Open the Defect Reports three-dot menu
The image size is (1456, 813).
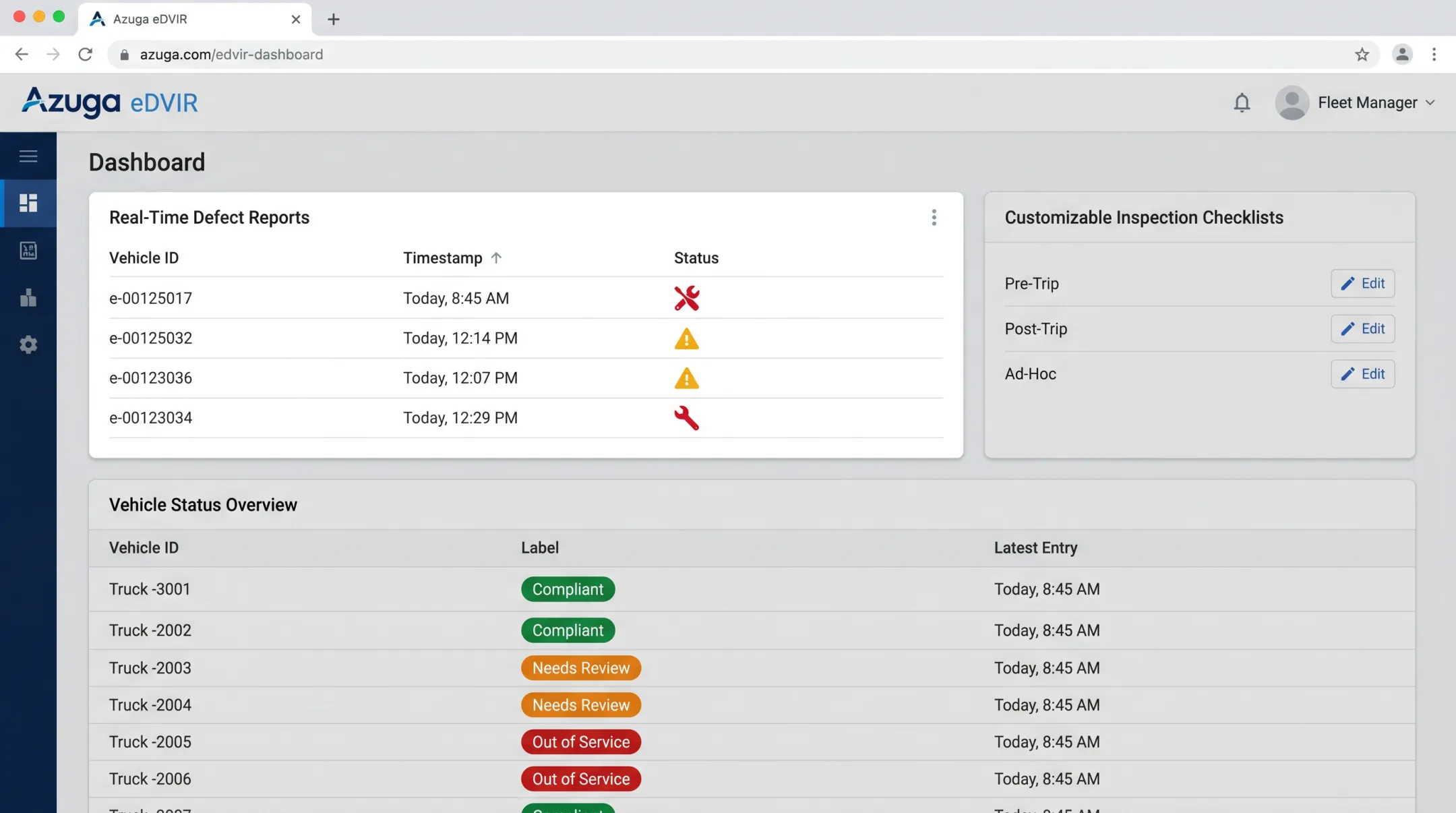pos(934,217)
